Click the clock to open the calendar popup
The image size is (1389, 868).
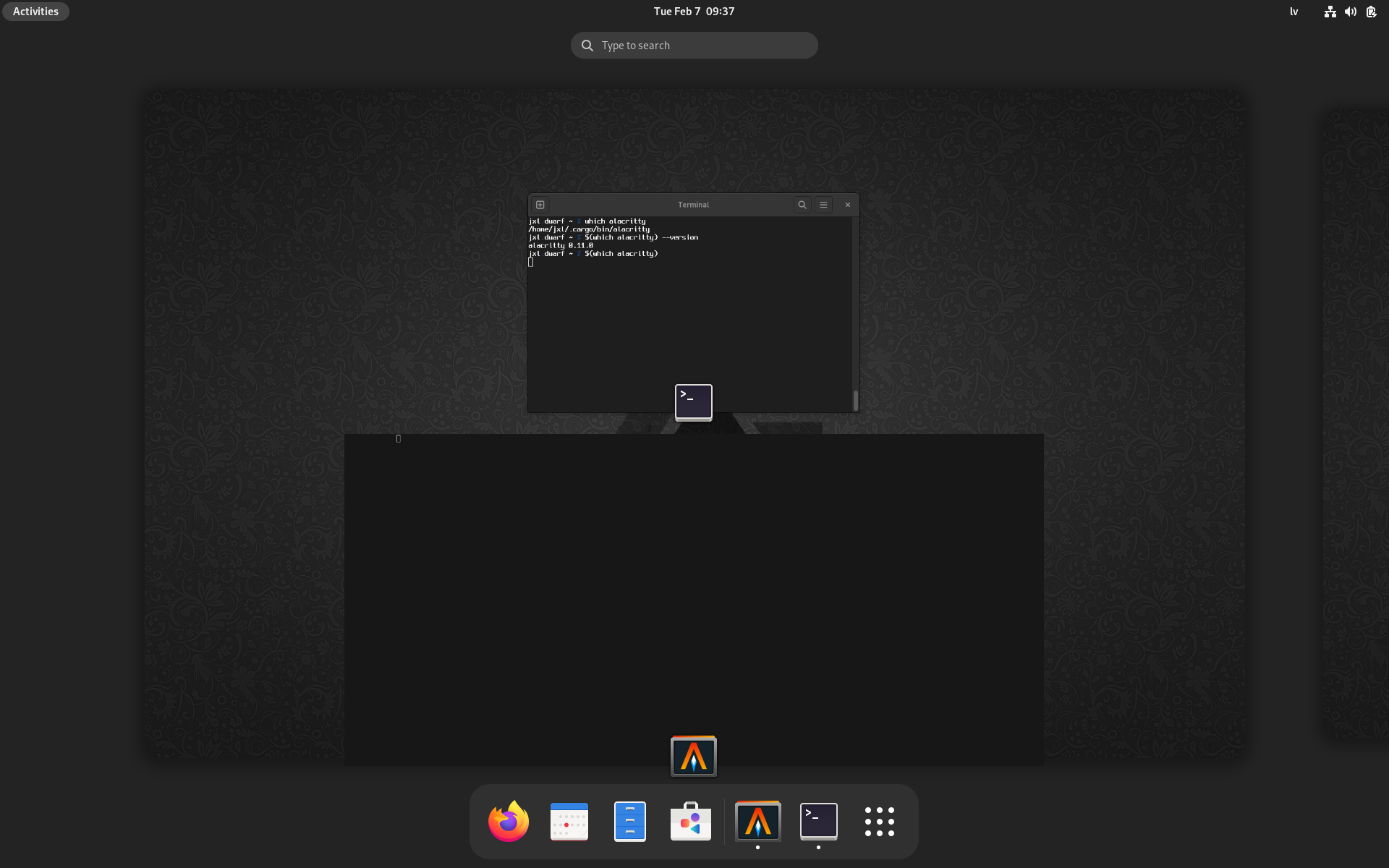point(694,11)
